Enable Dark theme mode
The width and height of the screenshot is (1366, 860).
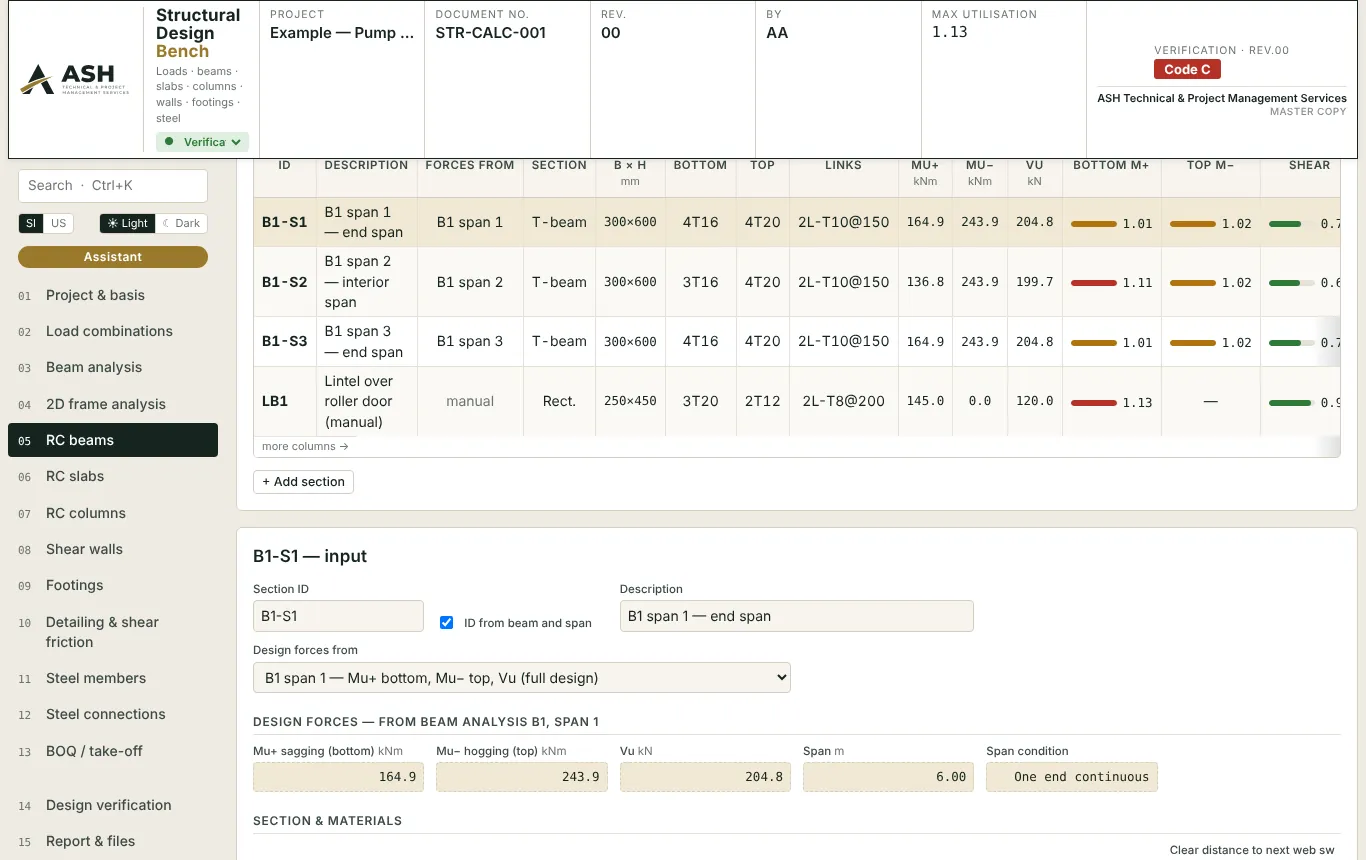pyautogui.click(x=181, y=223)
